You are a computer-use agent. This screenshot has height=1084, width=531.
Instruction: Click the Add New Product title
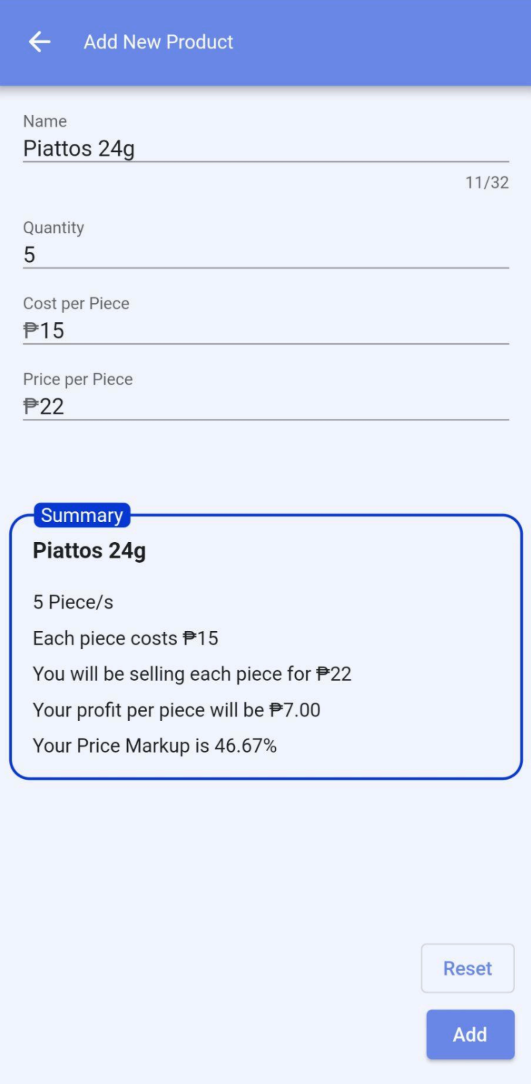click(x=158, y=42)
